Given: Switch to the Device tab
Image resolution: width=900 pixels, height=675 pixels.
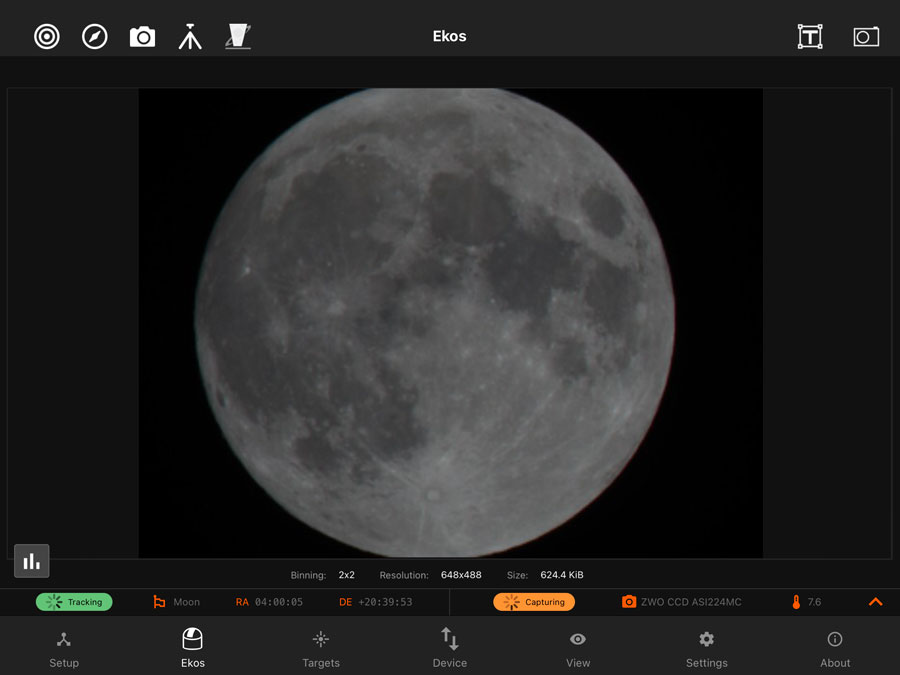Looking at the screenshot, I should click(x=449, y=648).
